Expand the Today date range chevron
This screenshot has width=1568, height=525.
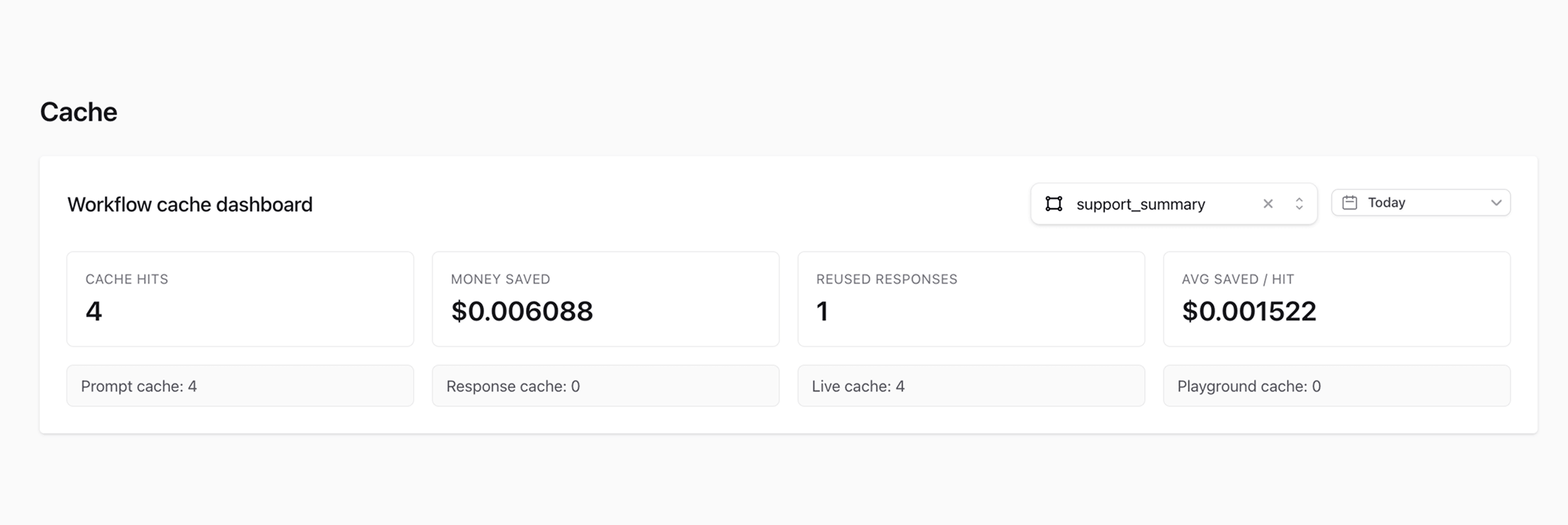1496,202
